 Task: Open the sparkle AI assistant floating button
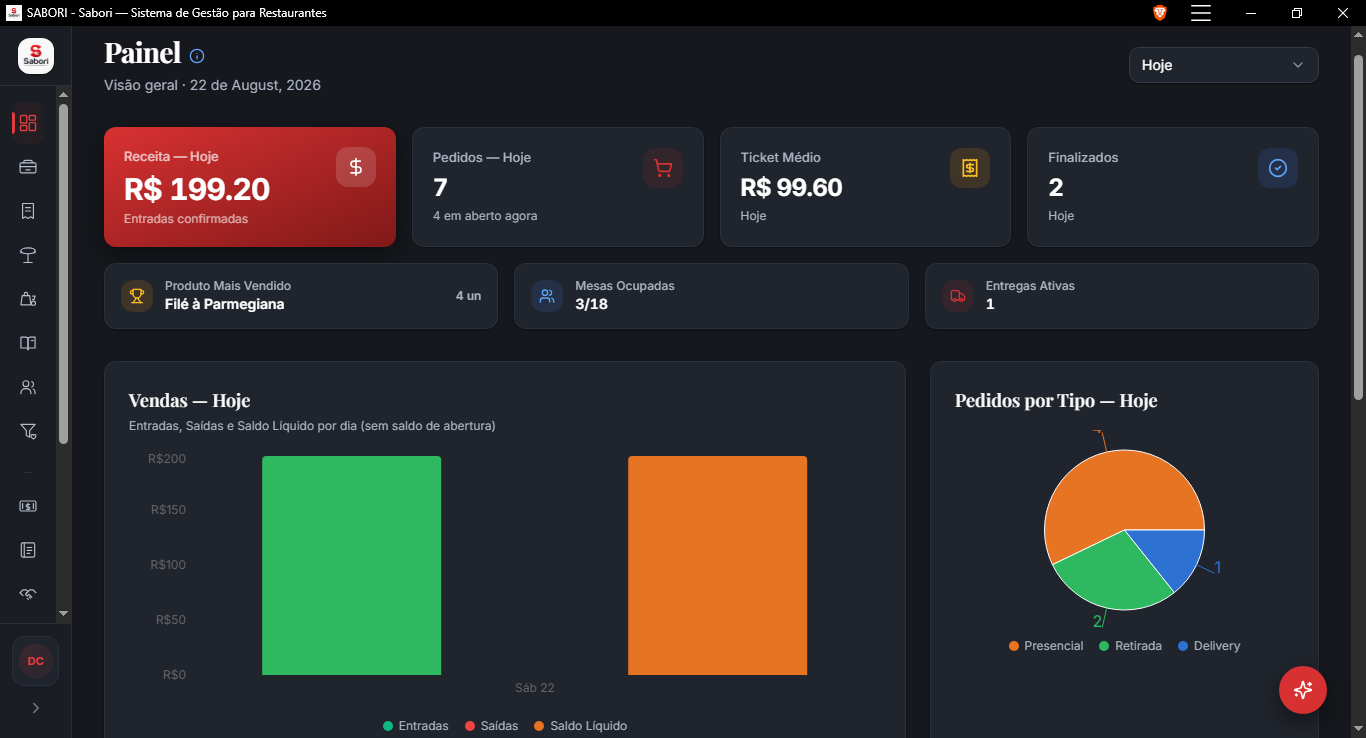pos(1303,690)
